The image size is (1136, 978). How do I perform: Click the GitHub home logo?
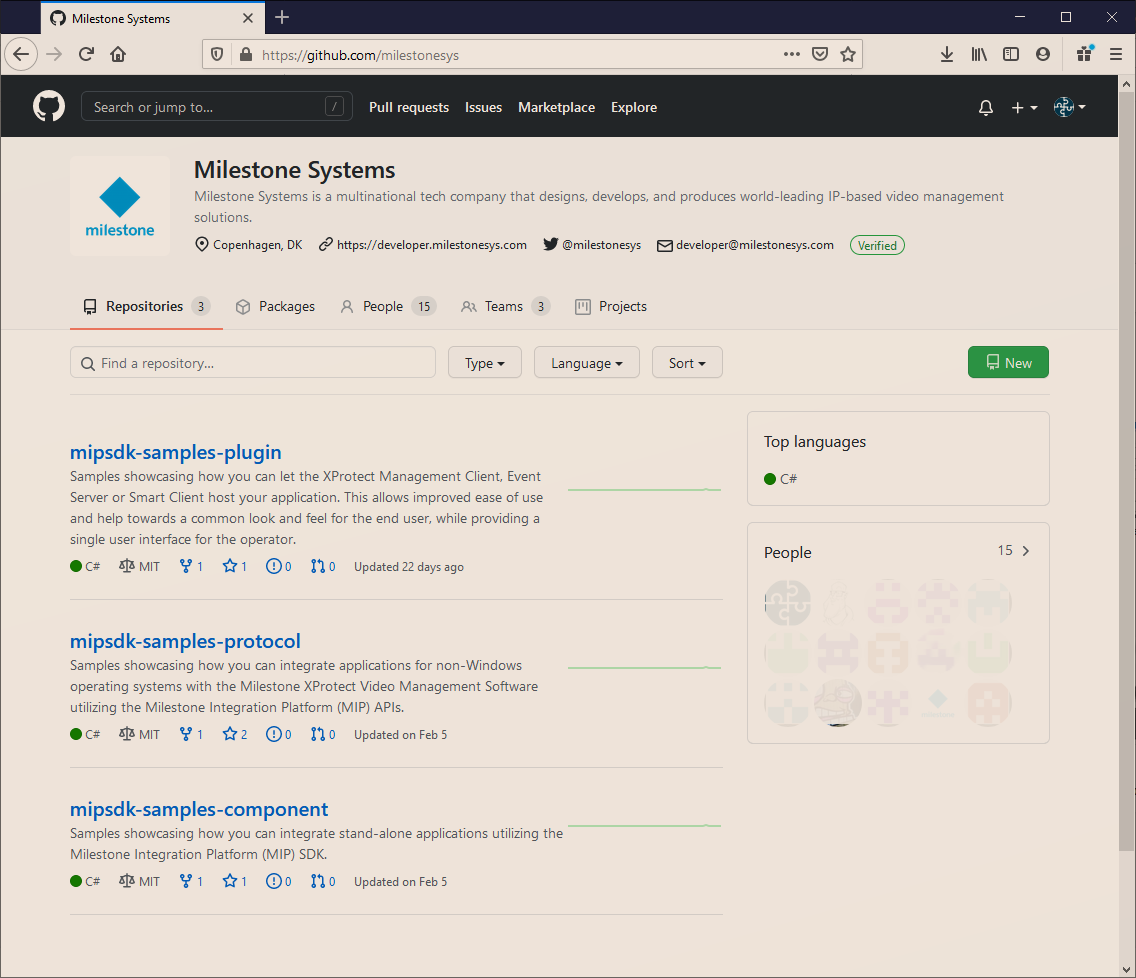click(48, 106)
